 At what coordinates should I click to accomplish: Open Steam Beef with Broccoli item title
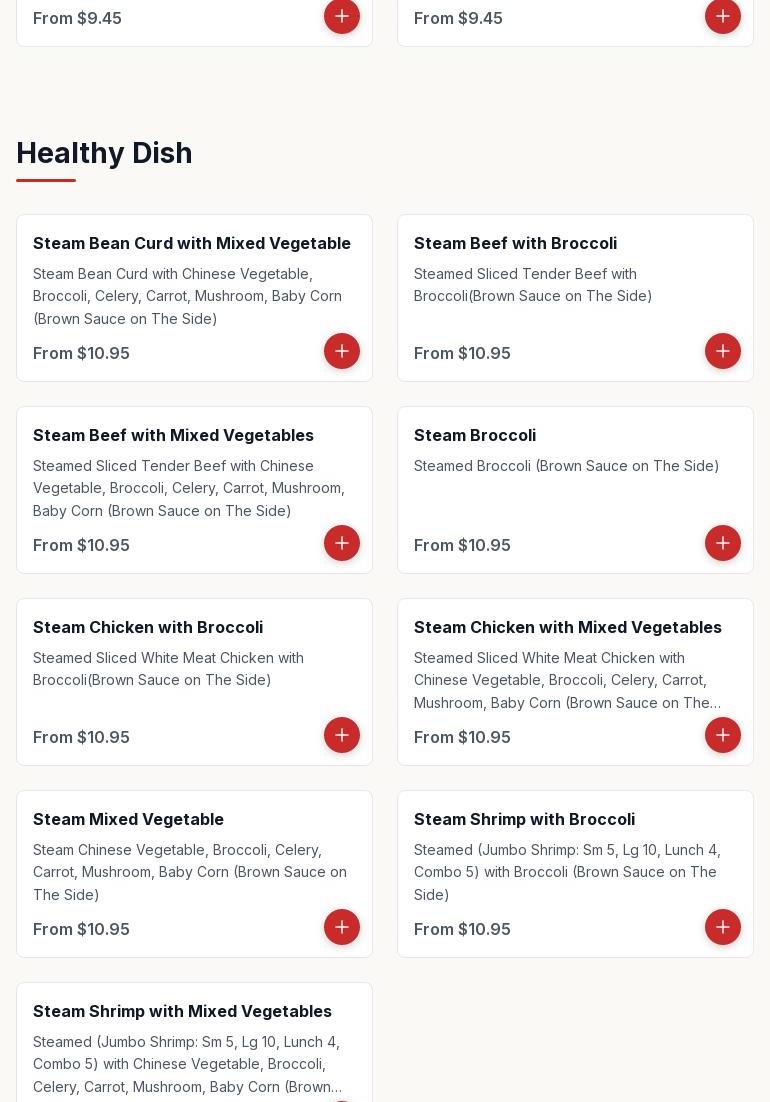(x=515, y=243)
